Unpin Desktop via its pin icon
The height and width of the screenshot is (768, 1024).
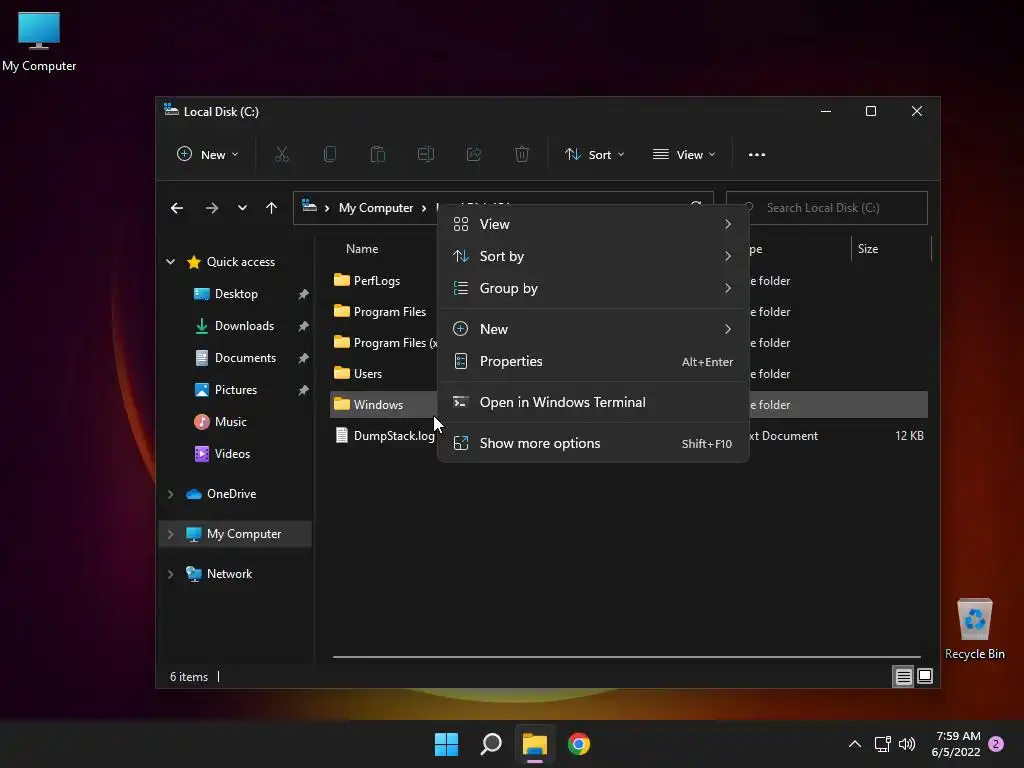pyautogui.click(x=303, y=295)
